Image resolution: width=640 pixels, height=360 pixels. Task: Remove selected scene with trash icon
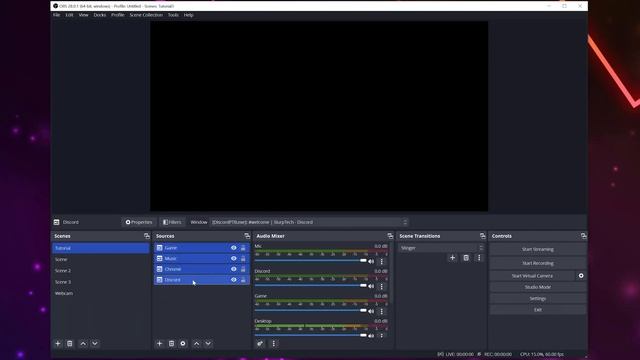pyautogui.click(x=70, y=344)
